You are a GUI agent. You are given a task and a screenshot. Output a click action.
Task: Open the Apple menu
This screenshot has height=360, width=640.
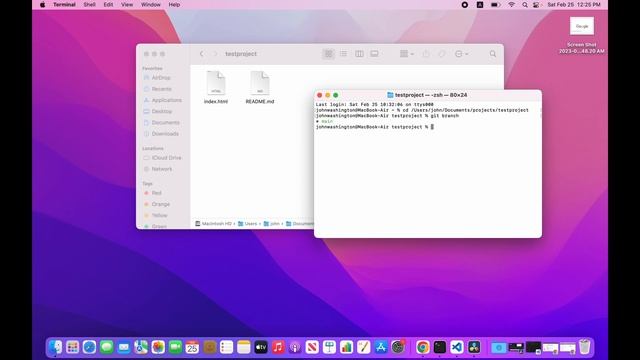tap(42, 5)
